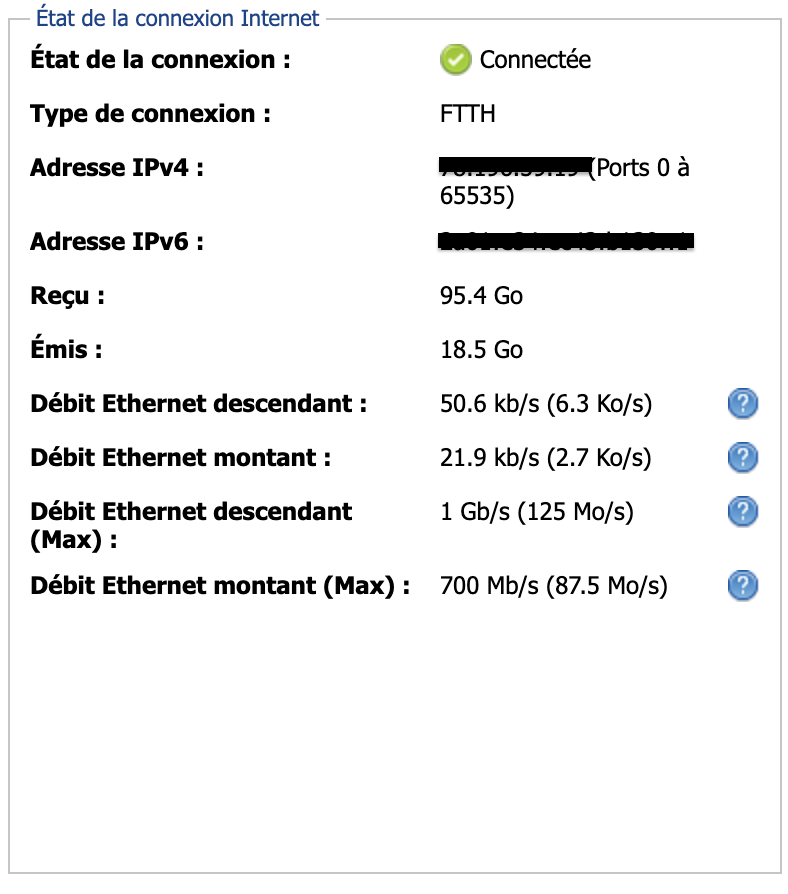Screen dimensions: 788x894
Task: Select the 18.5 Go sent value
Action: pos(481,350)
